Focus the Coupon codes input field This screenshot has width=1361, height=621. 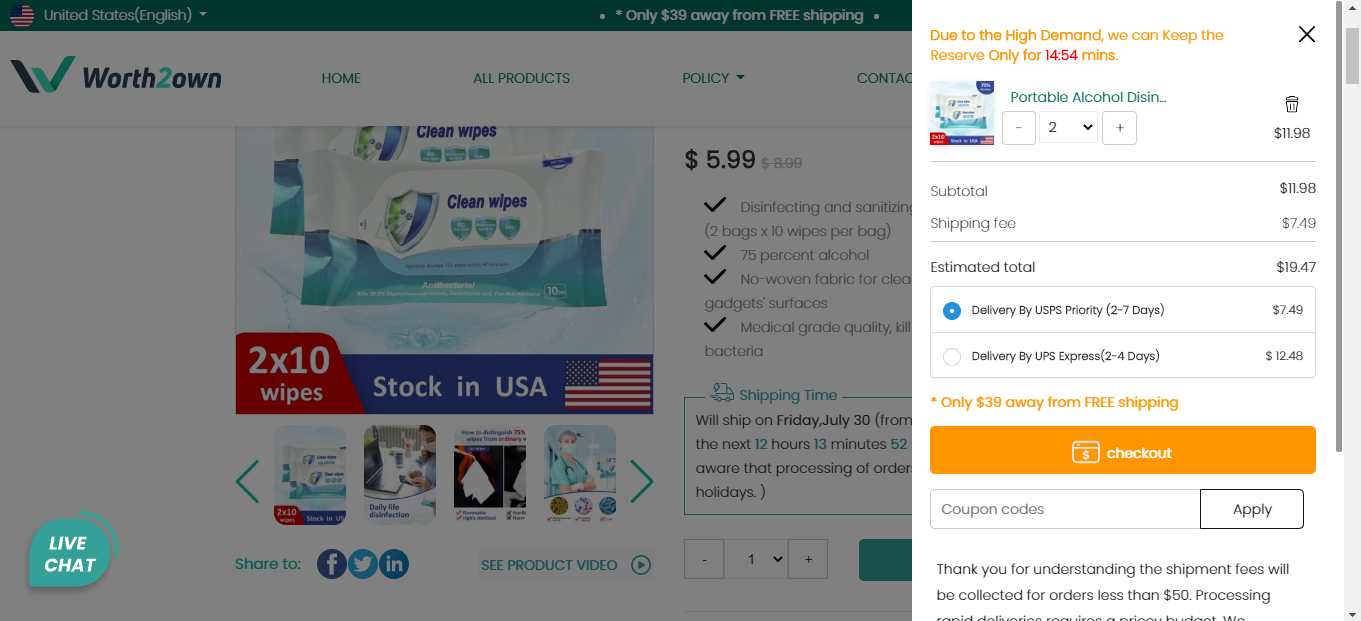1064,509
